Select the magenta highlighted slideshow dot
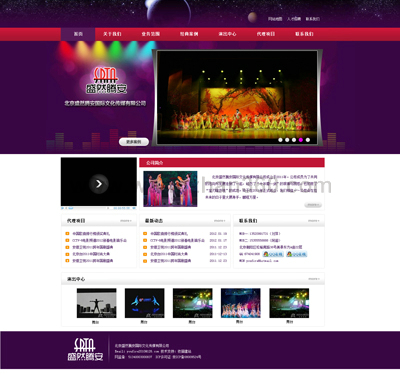 [x=301, y=140]
